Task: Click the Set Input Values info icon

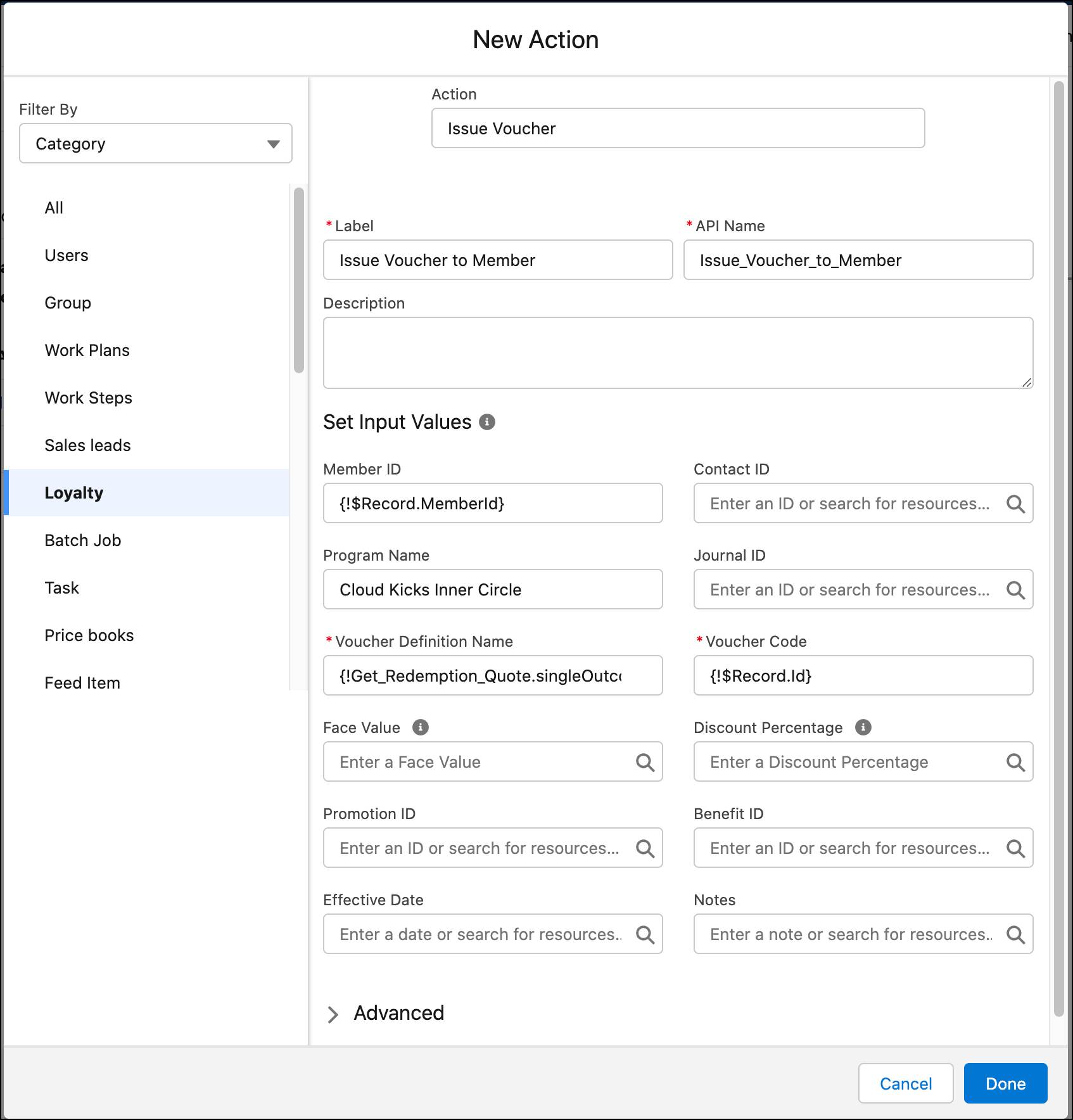Action: [x=487, y=422]
